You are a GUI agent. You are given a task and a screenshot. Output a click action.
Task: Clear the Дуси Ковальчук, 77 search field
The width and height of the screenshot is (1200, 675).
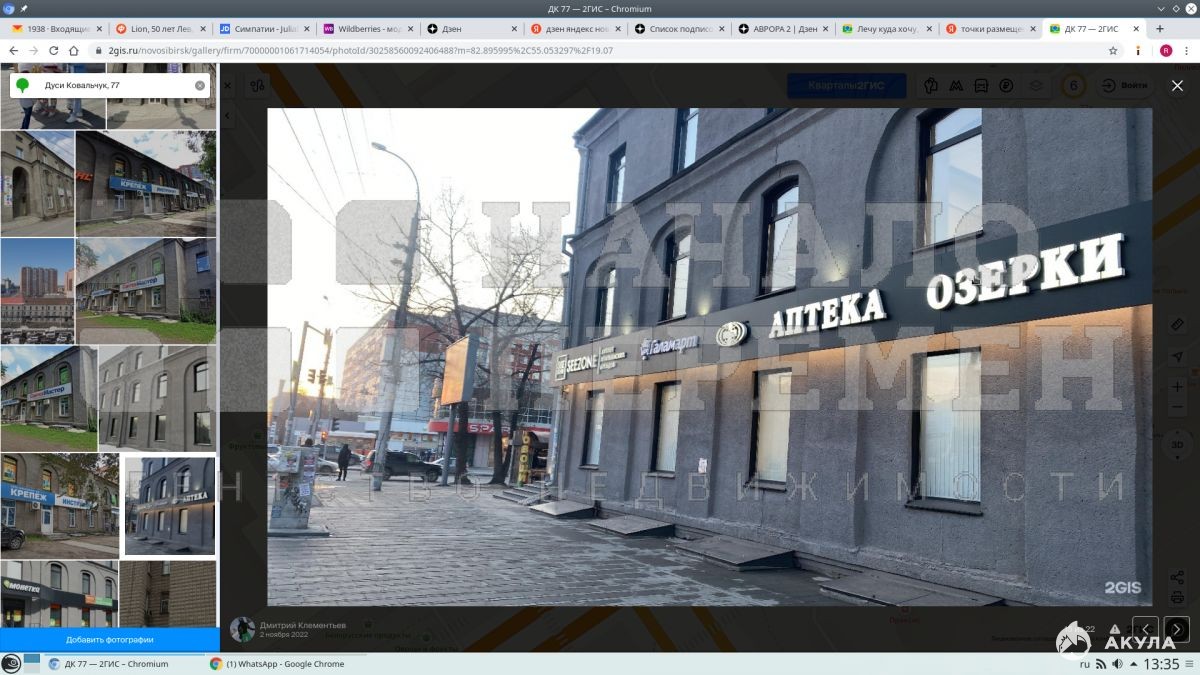(200, 86)
